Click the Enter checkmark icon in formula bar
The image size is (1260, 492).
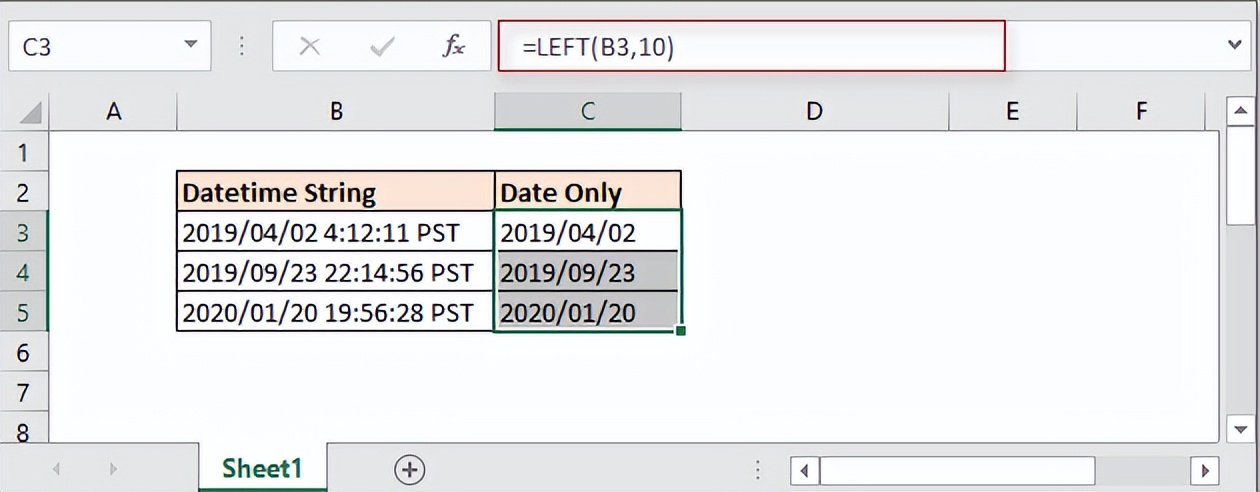tap(382, 46)
